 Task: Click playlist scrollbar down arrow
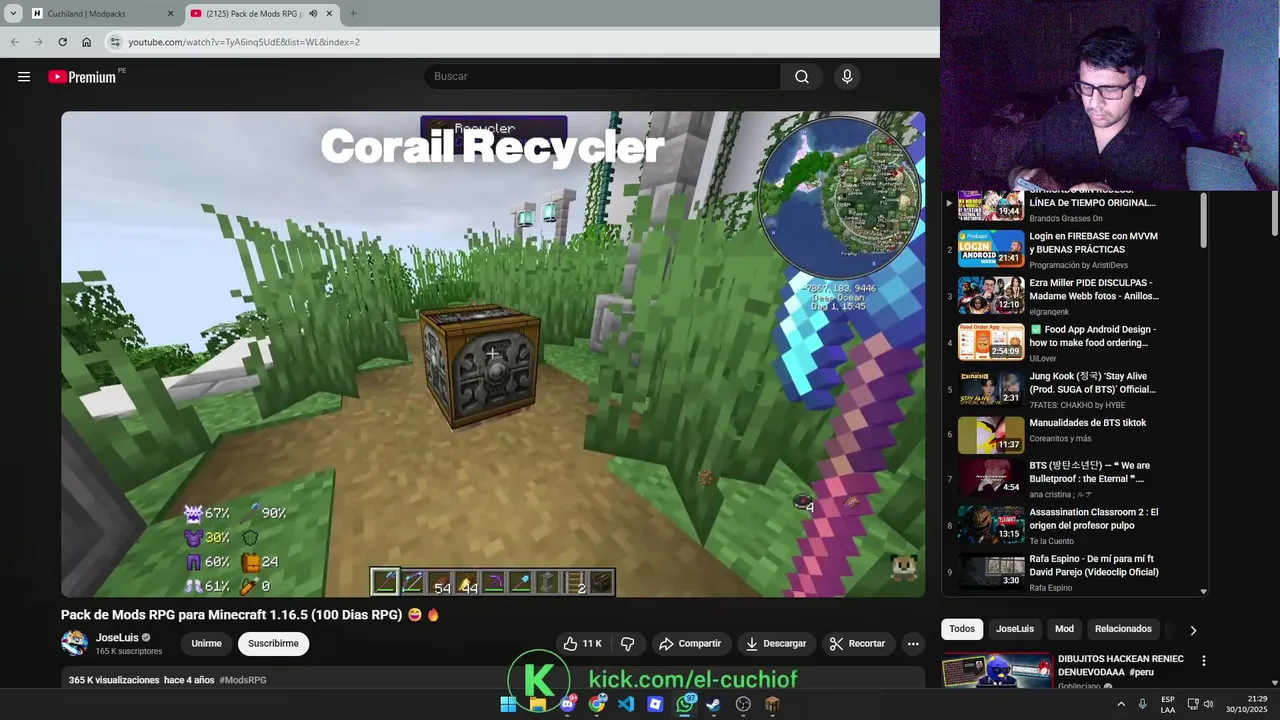coord(1203,591)
